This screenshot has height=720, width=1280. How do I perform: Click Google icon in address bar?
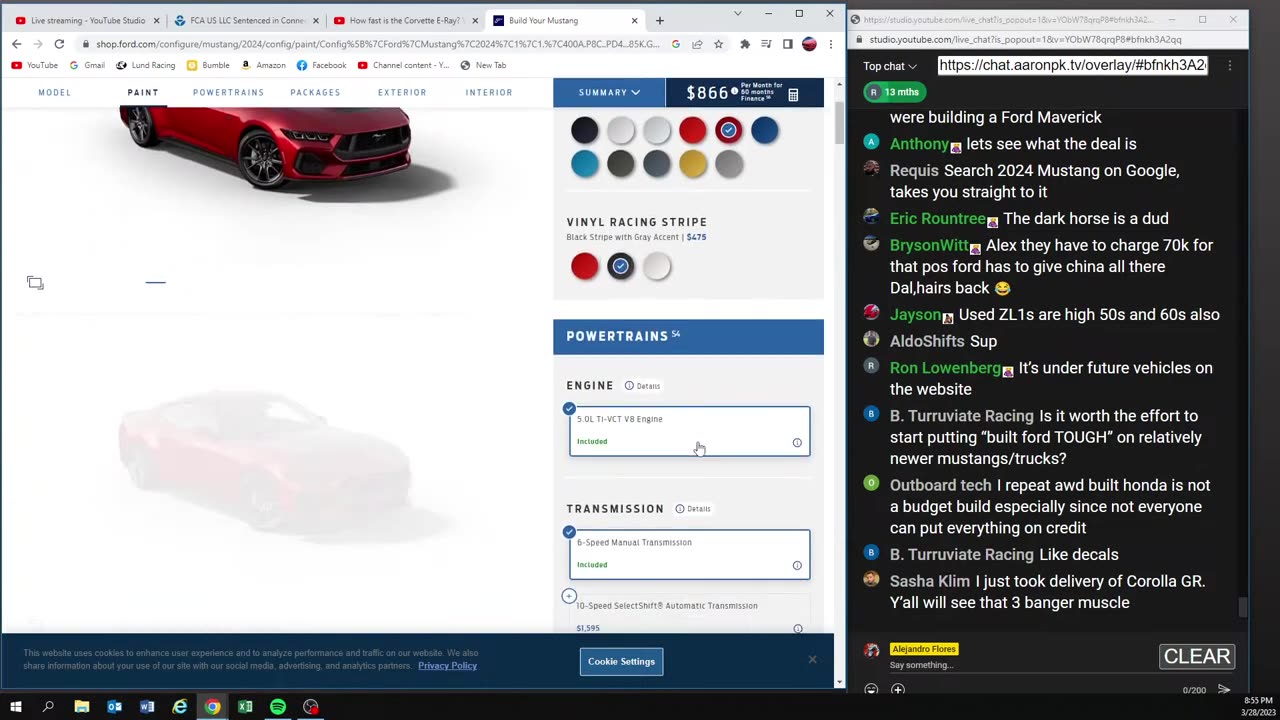[676, 44]
